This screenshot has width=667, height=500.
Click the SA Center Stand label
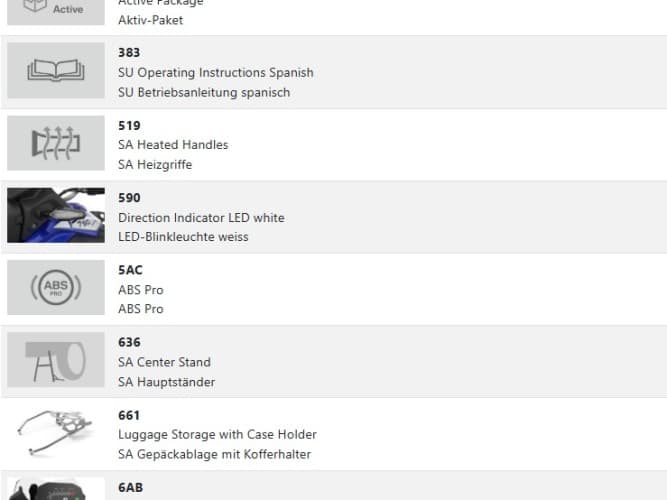[164, 362]
